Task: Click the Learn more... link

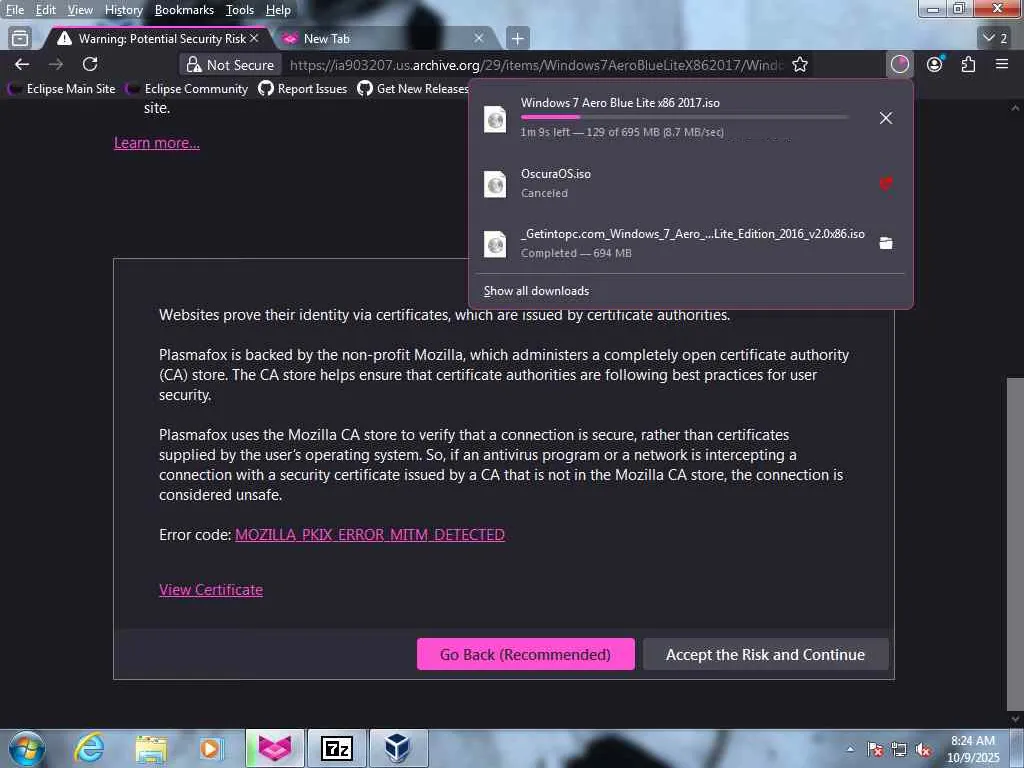Action: tap(157, 143)
